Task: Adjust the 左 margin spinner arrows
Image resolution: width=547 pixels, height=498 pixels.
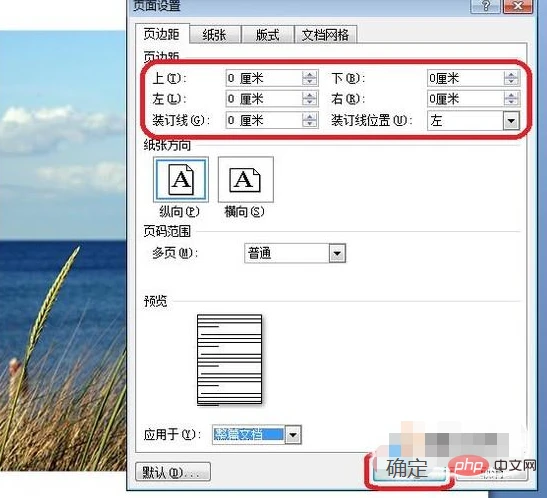Action: tap(310, 99)
